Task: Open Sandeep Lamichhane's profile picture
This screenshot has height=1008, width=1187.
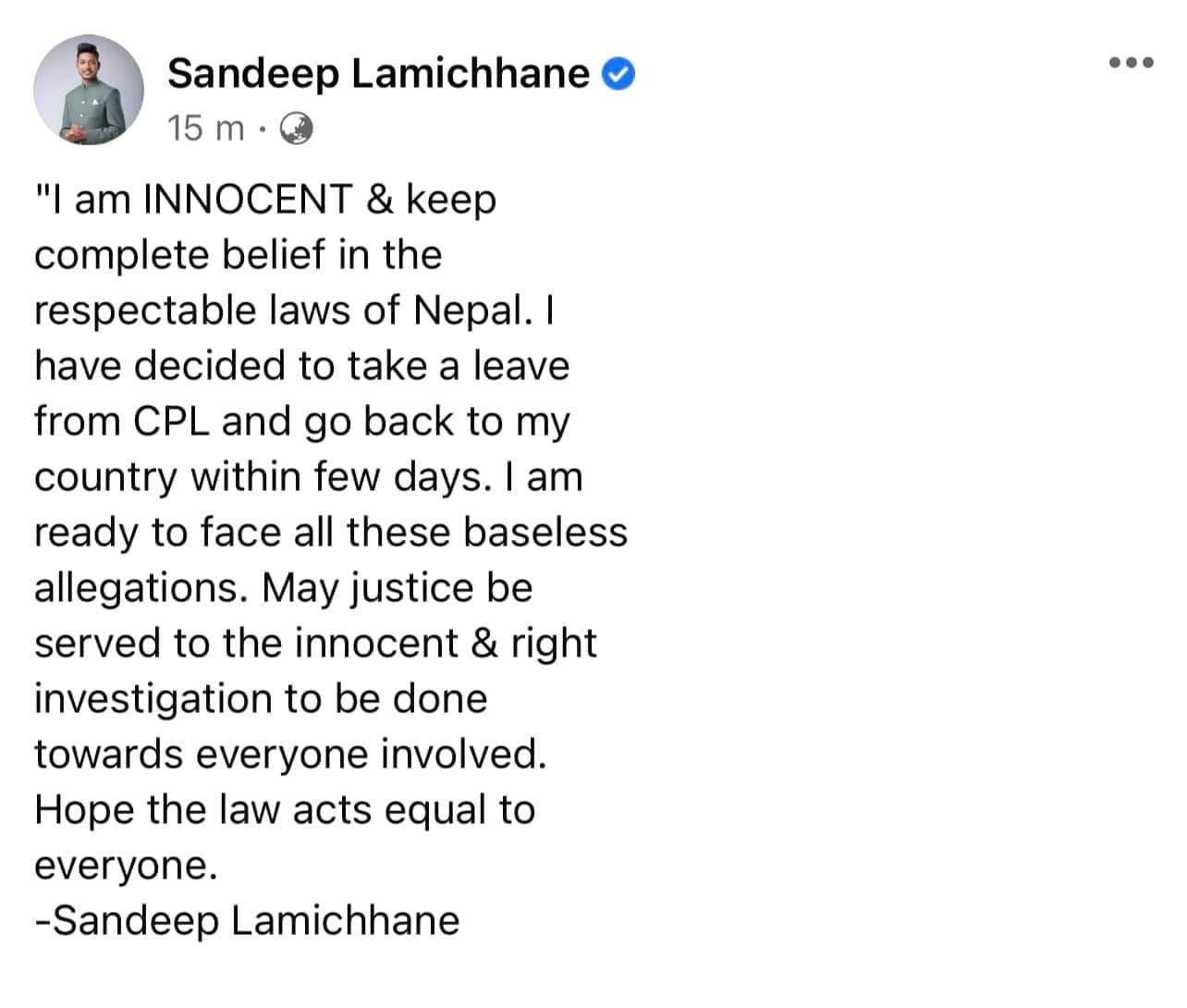Action: [x=89, y=91]
